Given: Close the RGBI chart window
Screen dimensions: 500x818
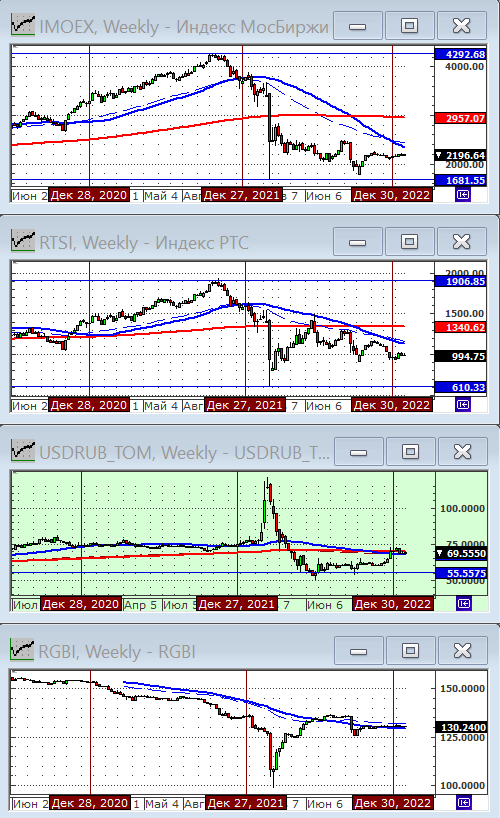Looking at the screenshot, I should (462, 651).
